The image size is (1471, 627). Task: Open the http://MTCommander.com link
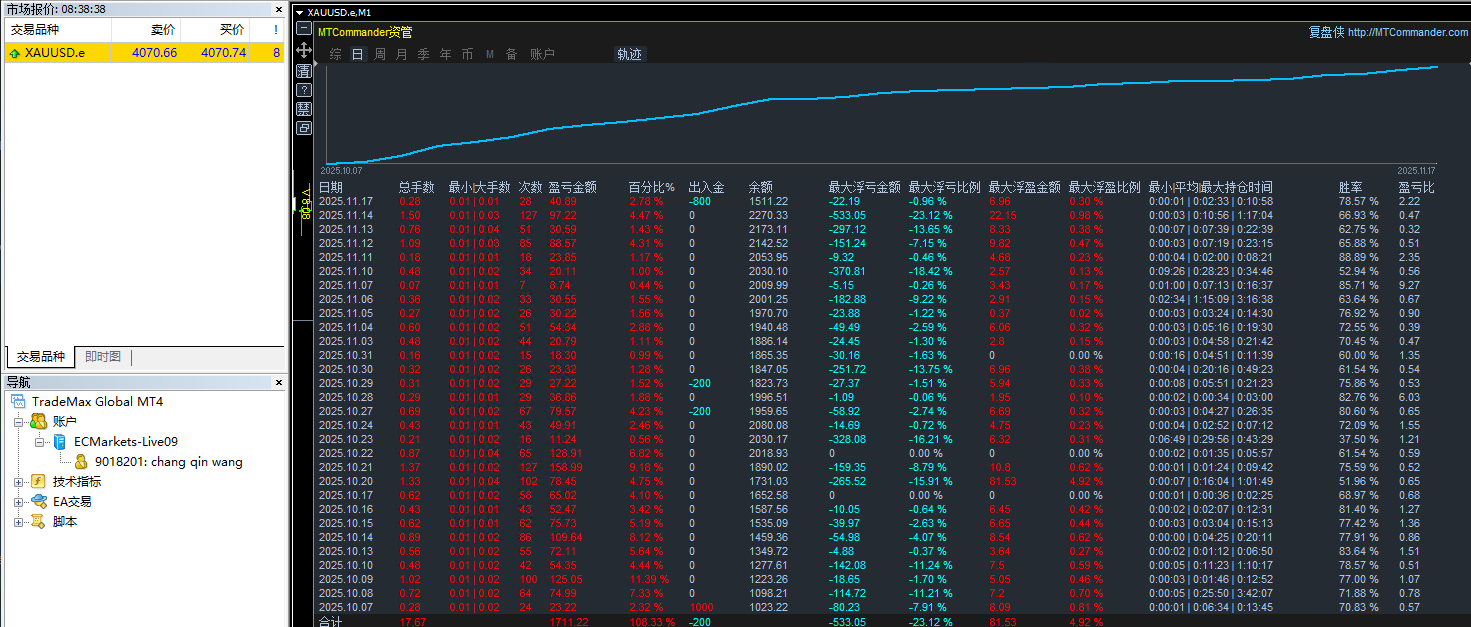tap(1408, 32)
